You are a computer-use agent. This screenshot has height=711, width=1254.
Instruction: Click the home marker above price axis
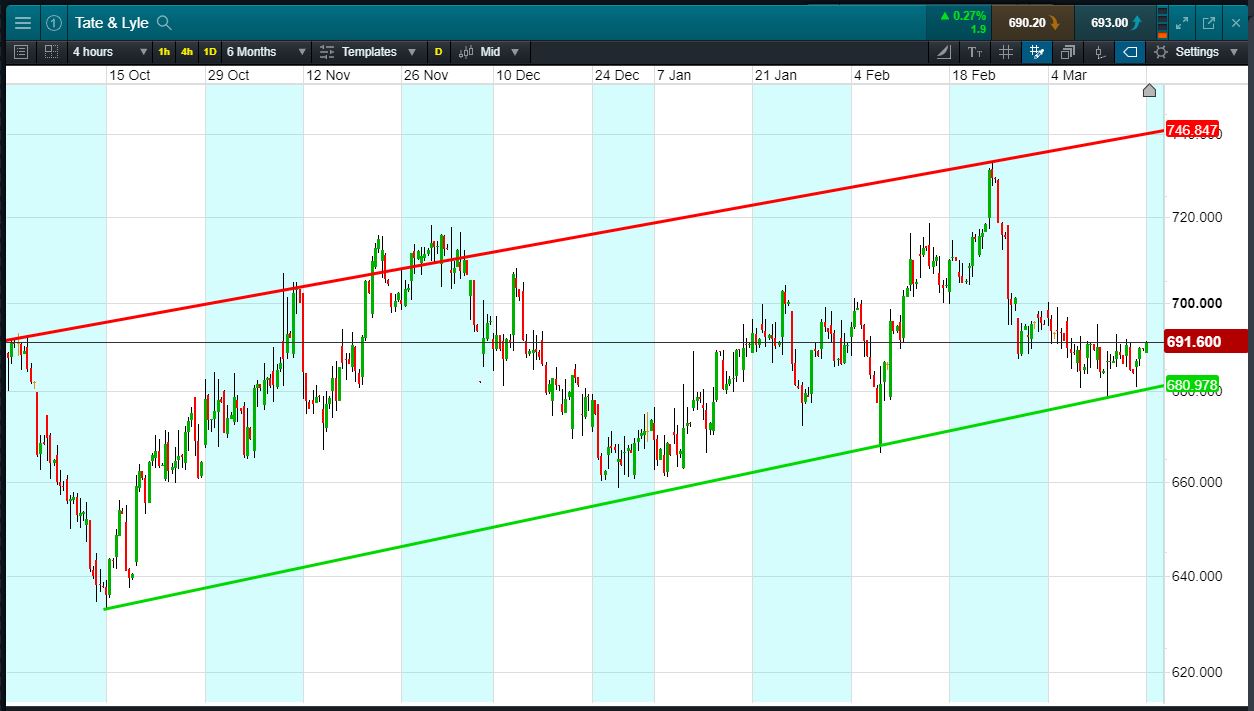(x=1149, y=91)
